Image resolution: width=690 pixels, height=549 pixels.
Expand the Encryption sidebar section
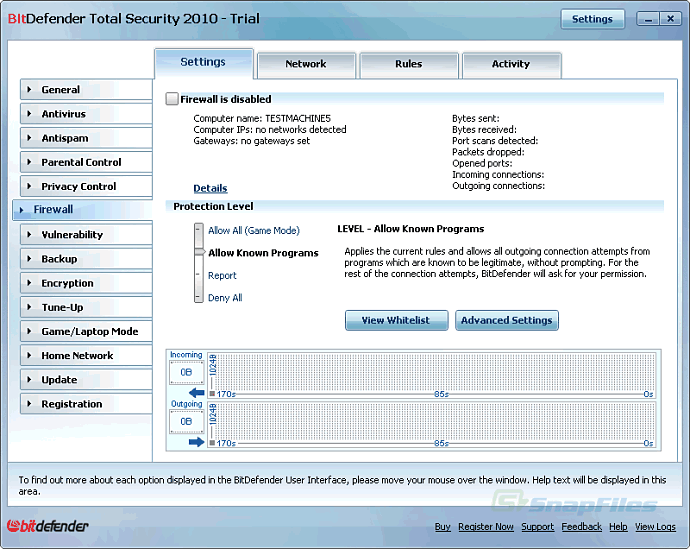pyautogui.click(x=85, y=283)
